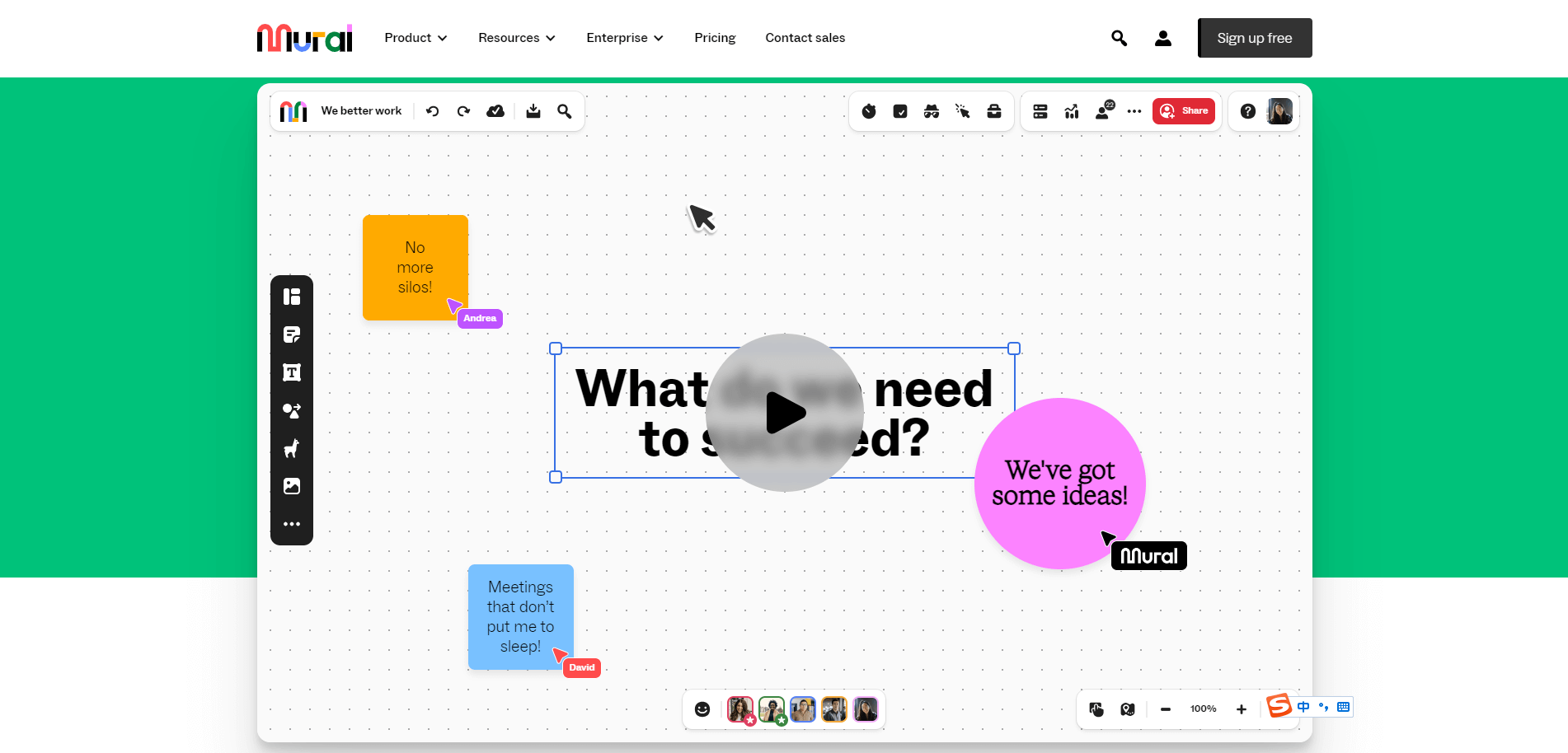Screen dimensions: 1568x753
Task: Click the 100% zoom level
Action: click(1204, 709)
